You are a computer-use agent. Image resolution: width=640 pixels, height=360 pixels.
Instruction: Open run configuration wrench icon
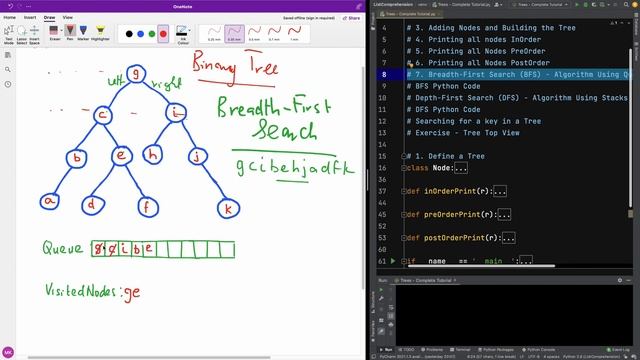point(381,299)
